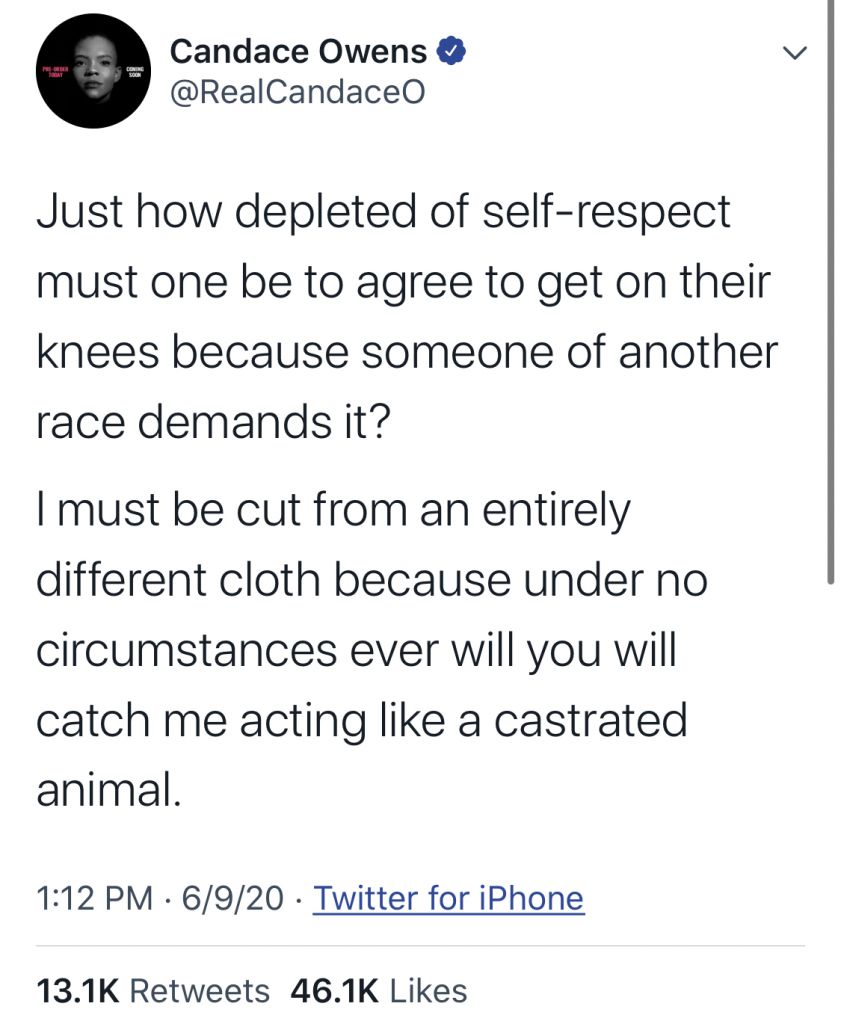Click the word 'Likes' label
This screenshot has height=1024, width=841.
tap(428, 990)
